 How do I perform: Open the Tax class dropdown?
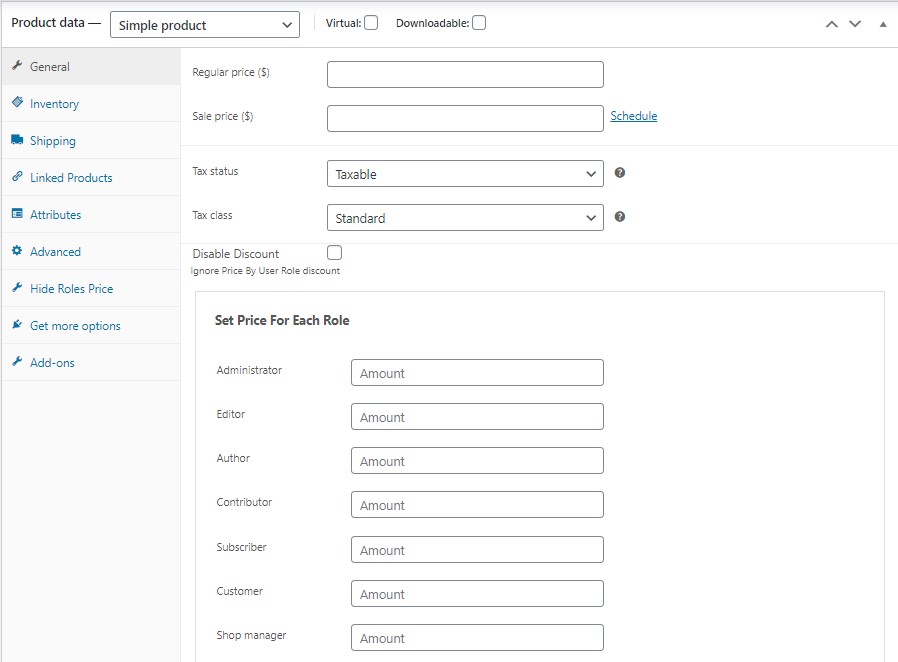465,217
